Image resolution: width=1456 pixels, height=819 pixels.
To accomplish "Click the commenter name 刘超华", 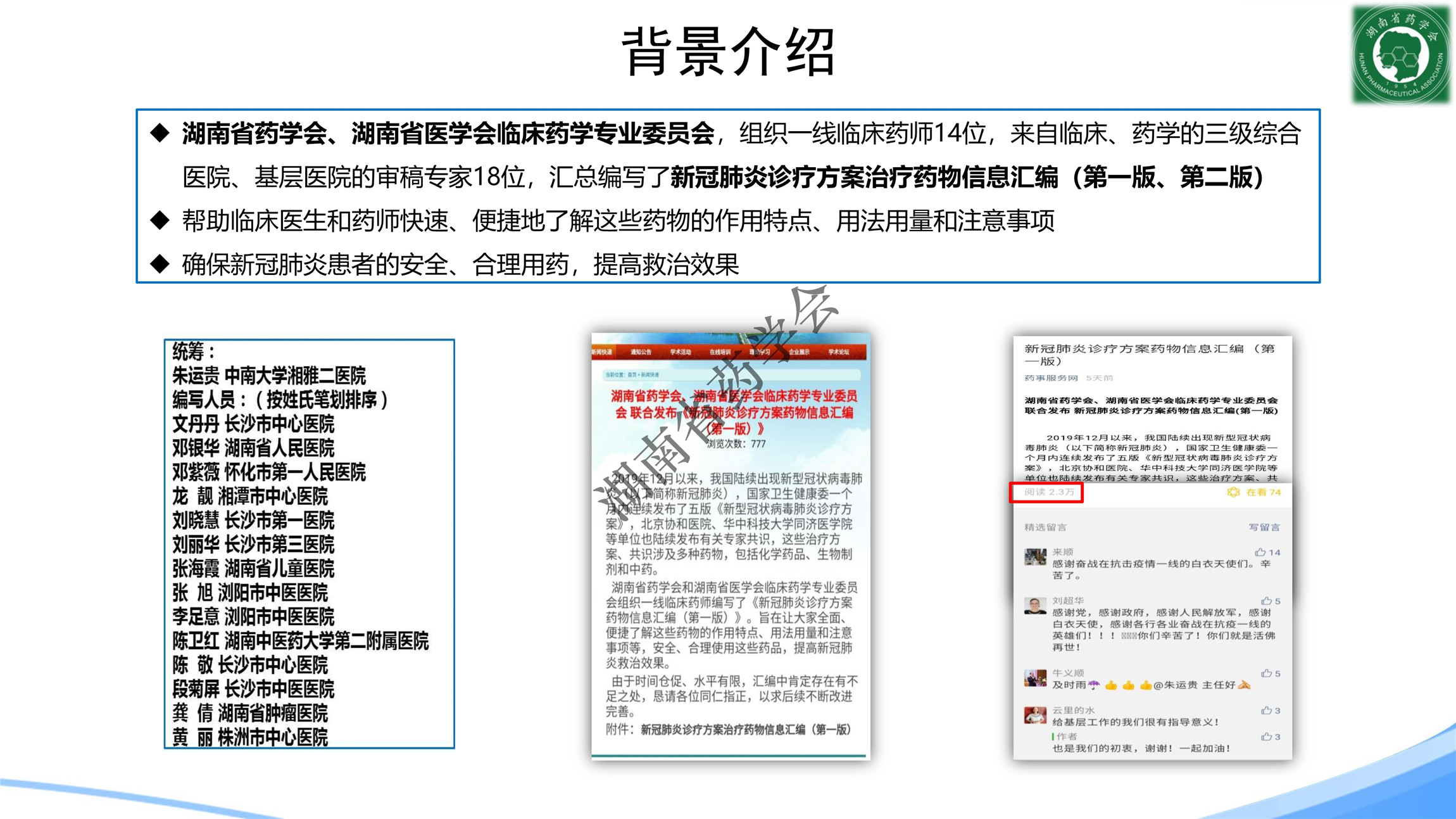I will tap(1068, 600).
